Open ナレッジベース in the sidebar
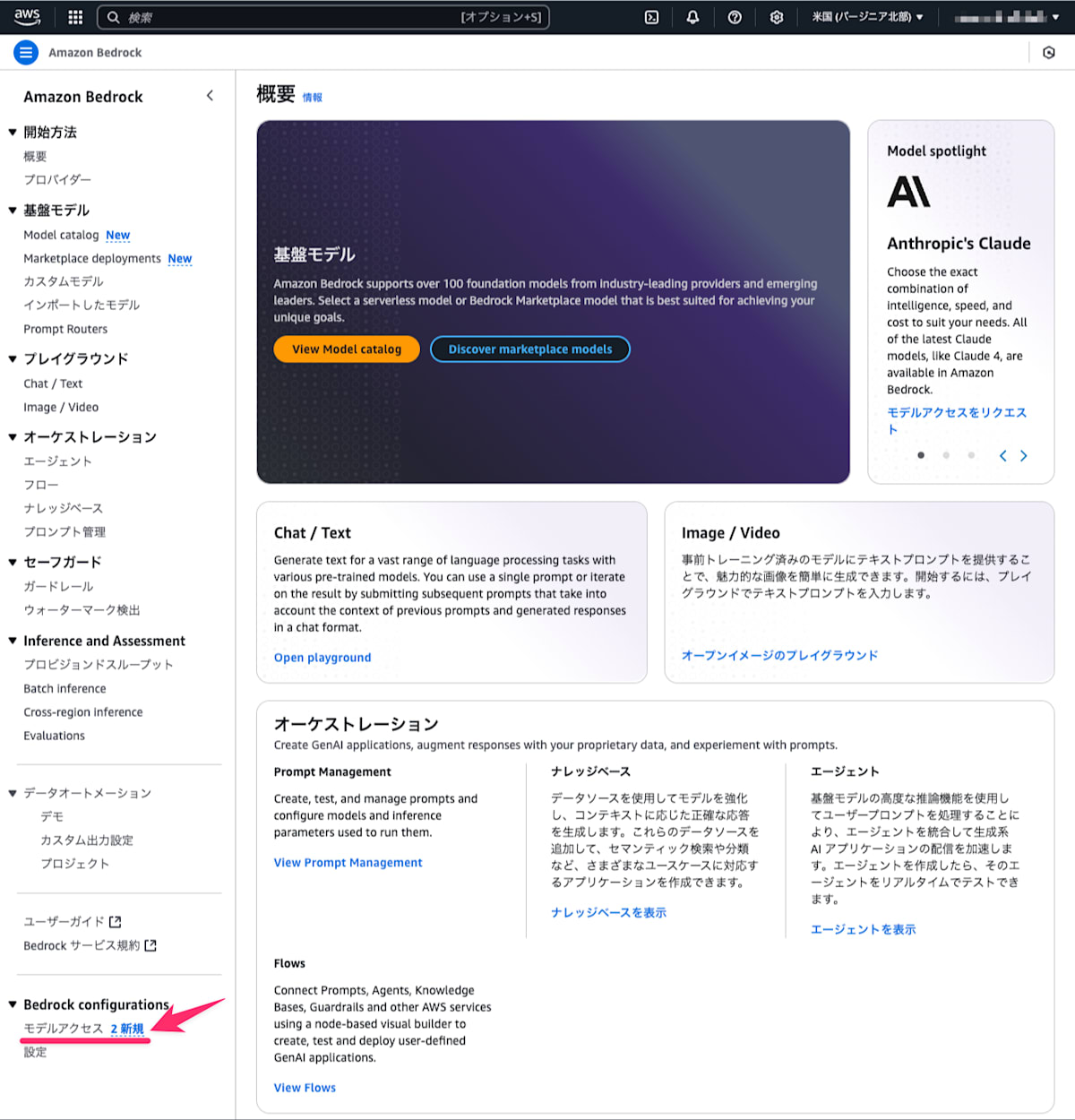The width and height of the screenshot is (1075, 1120). pos(63,508)
